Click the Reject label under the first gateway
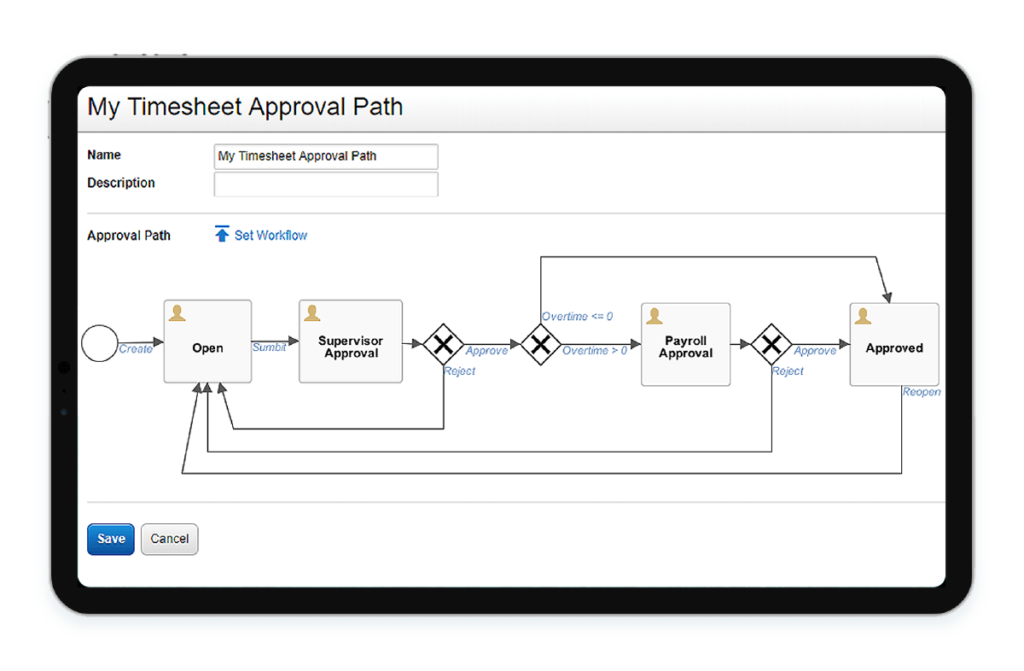The height and width of the screenshot is (671, 1024). [459, 371]
